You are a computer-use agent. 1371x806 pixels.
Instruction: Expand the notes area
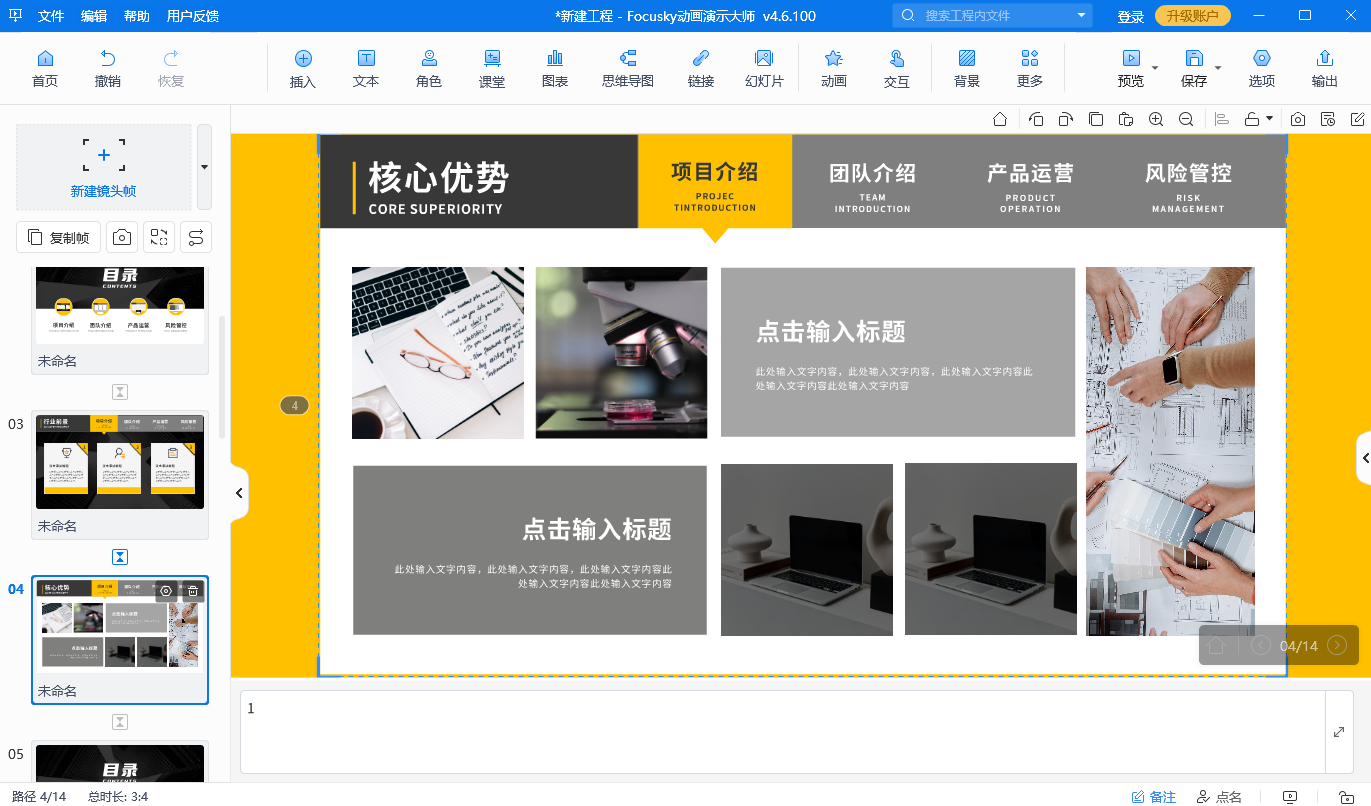[x=1339, y=732]
